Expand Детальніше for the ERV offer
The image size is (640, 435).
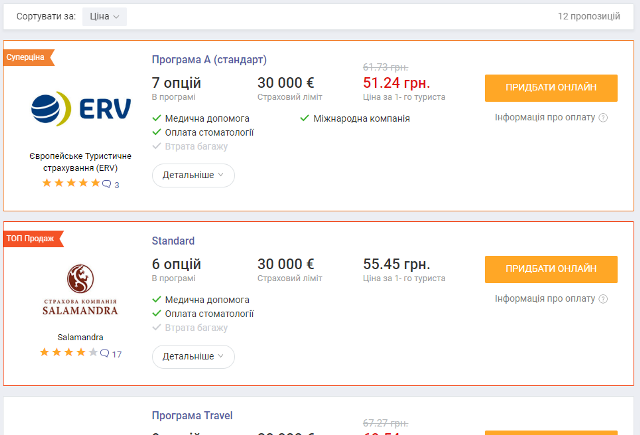193,175
